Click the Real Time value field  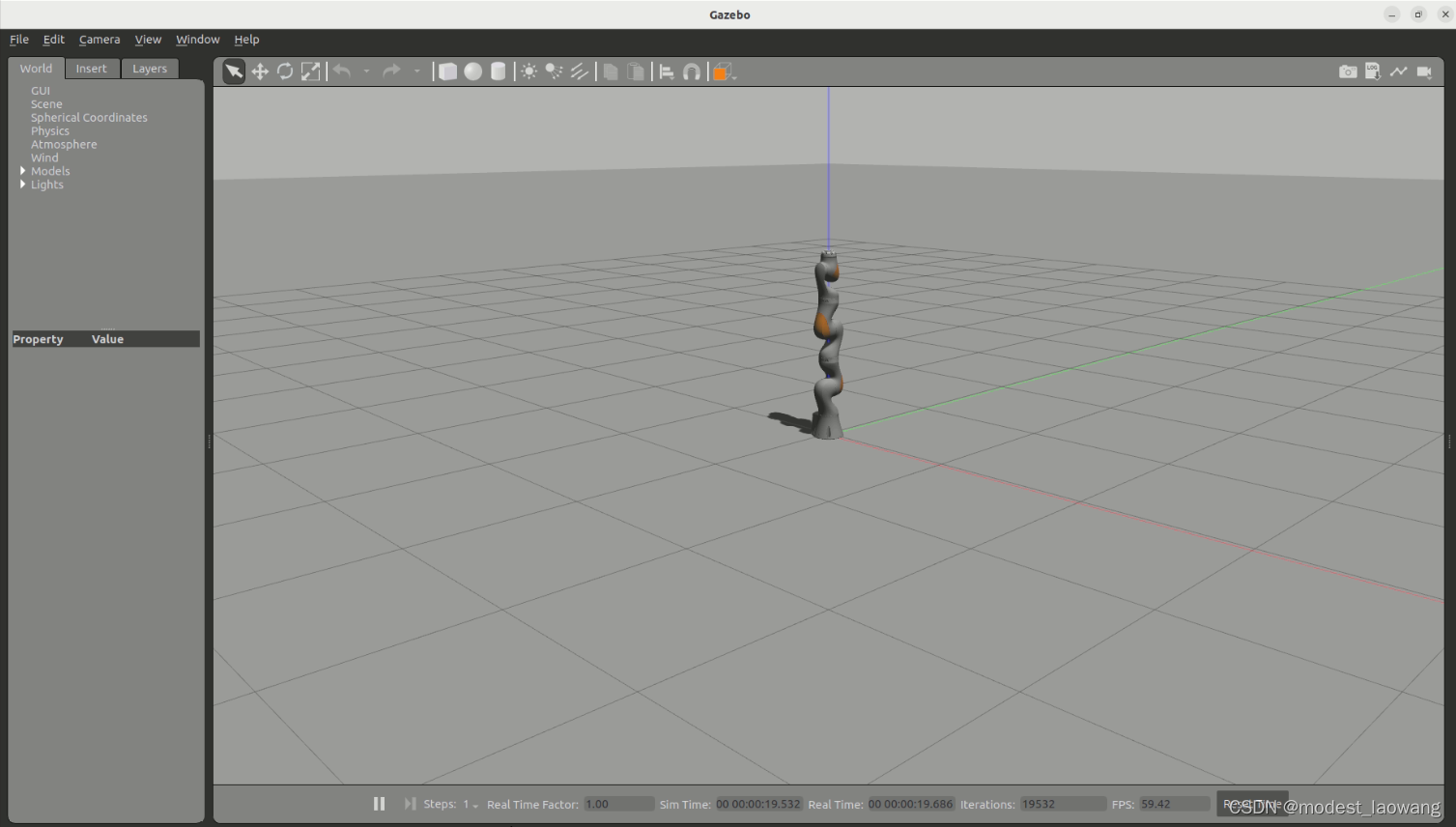(911, 804)
